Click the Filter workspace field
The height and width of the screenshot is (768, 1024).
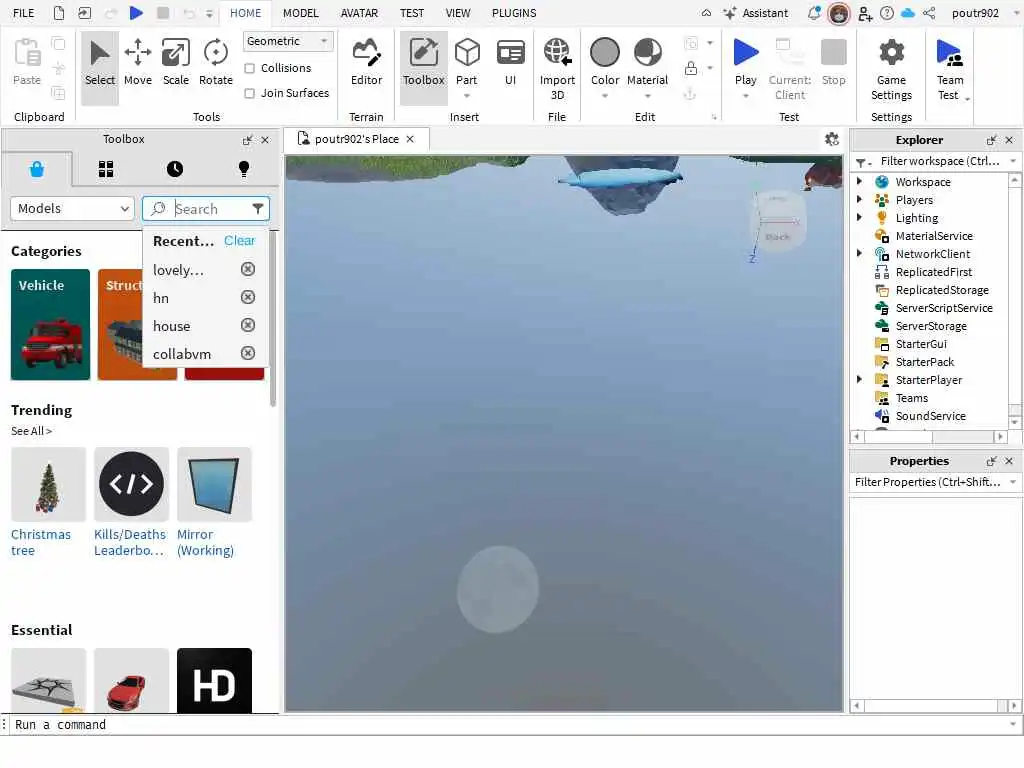939,161
